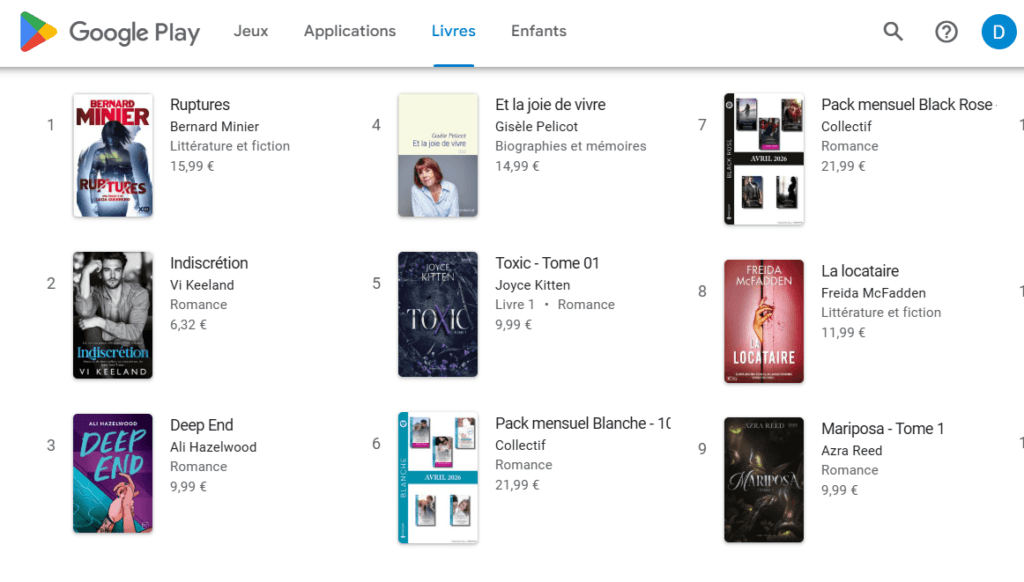
Task: Open Pack mensuel Black Rose cover
Action: [763, 157]
